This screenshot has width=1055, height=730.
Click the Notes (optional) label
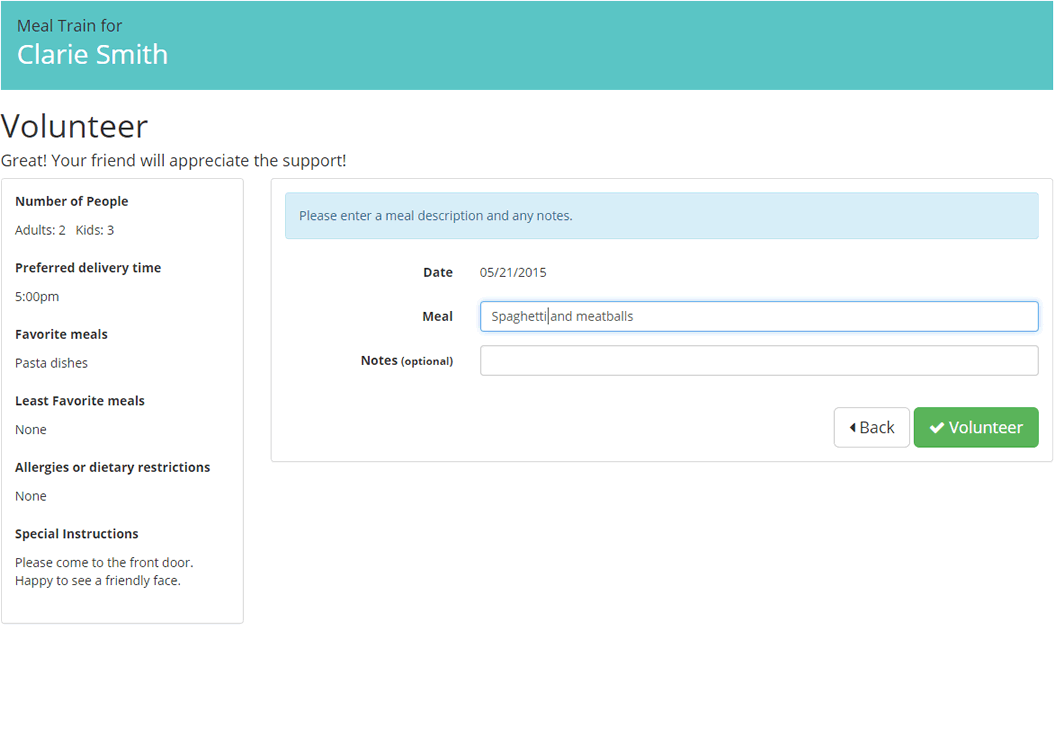406,360
